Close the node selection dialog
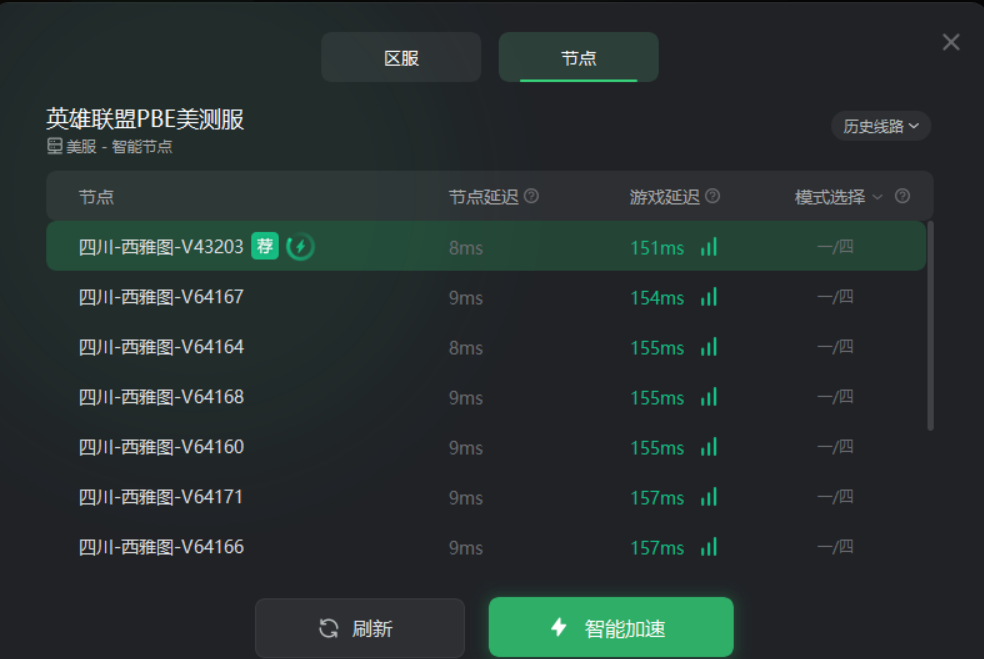Viewport: 984px width, 659px height. click(951, 42)
